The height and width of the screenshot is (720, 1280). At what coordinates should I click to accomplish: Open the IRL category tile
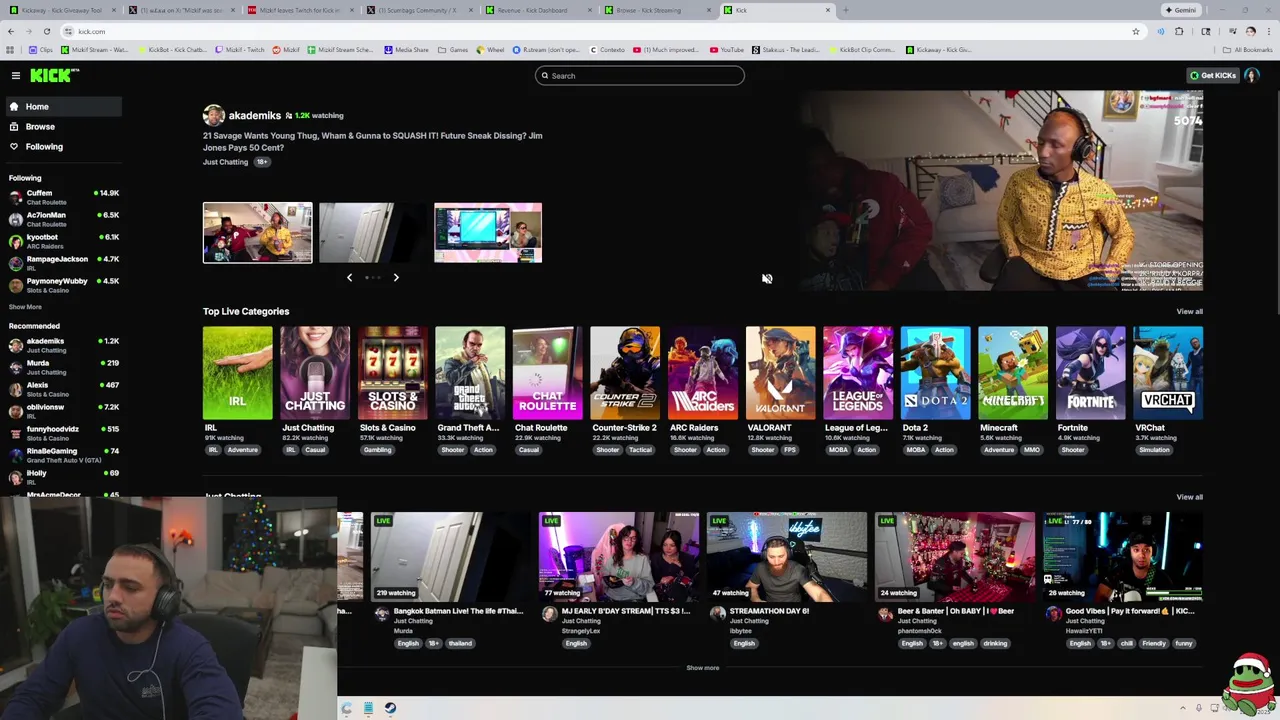coord(237,373)
